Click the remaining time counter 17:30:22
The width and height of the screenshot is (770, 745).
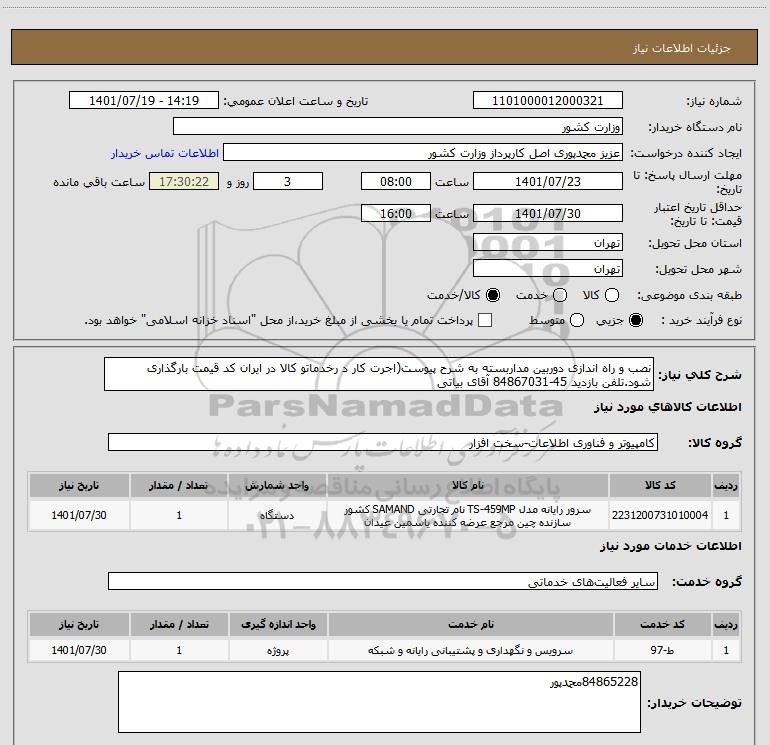(x=184, y=181)
